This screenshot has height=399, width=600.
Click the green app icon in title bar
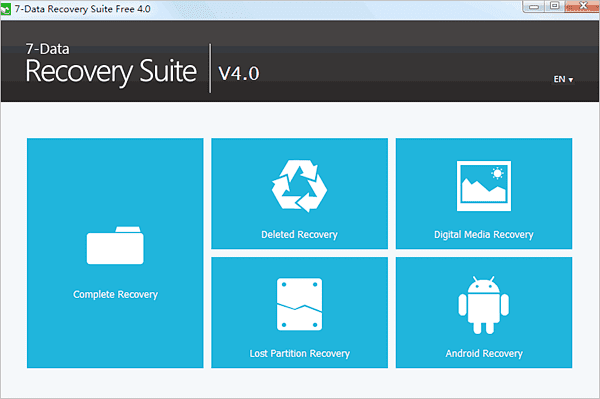point(6,9)
